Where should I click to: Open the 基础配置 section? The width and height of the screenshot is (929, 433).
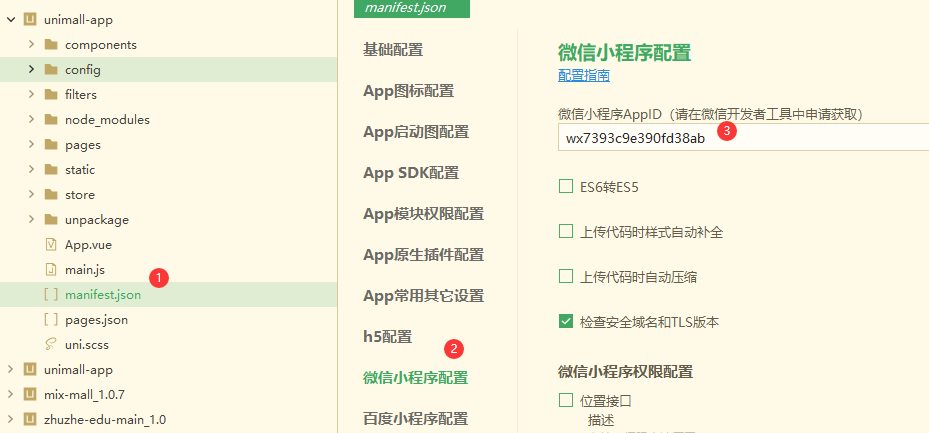coord(393,50)
